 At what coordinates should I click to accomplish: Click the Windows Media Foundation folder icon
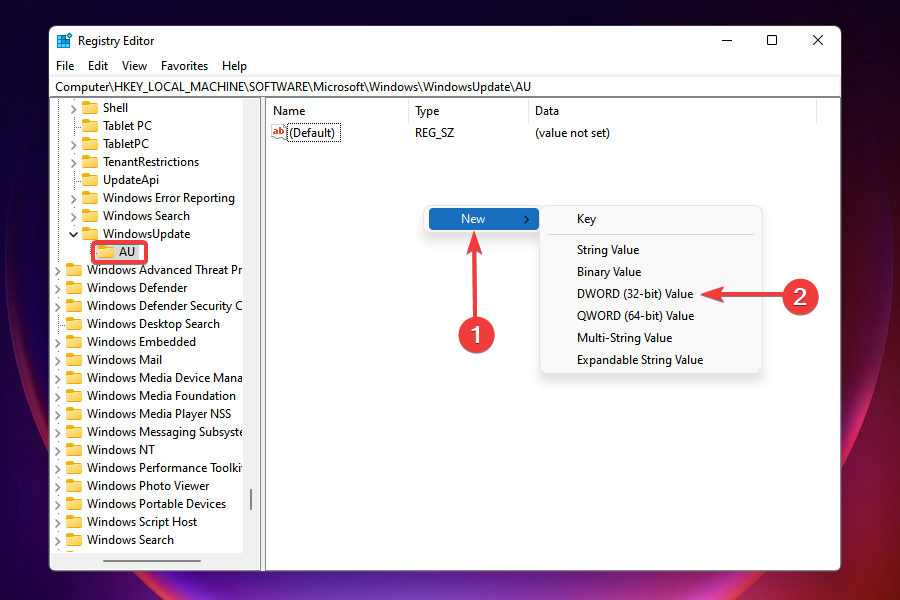coord(74,396)
